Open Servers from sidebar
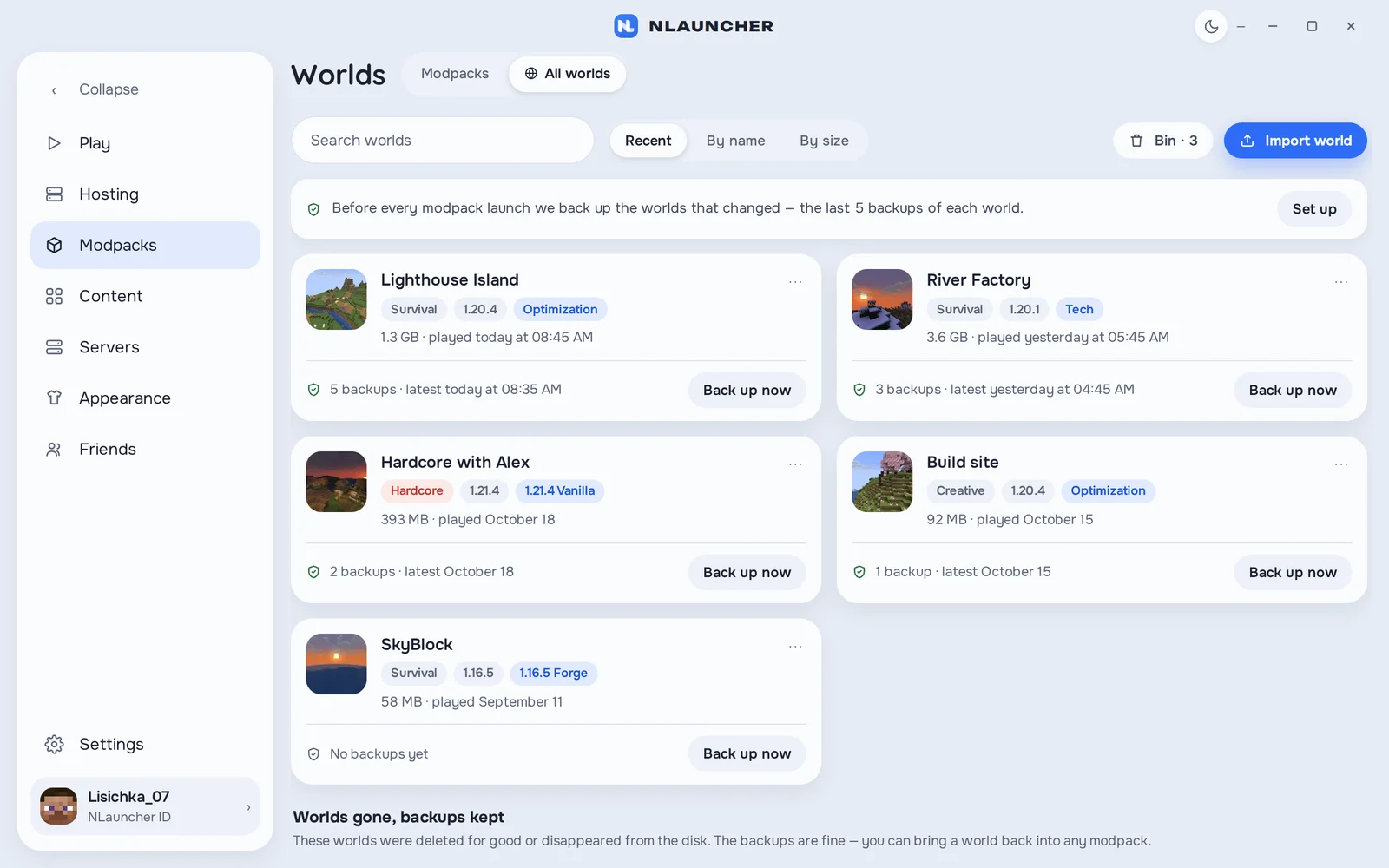Screen dimensions: 1389x868 145,347
